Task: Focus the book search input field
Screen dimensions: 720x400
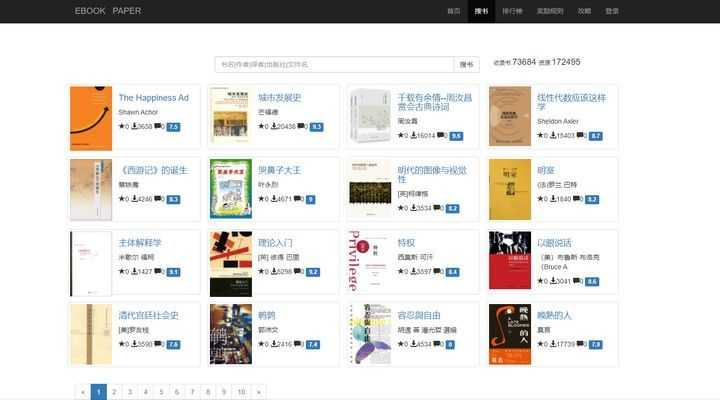Action: [x=334, y=64]
